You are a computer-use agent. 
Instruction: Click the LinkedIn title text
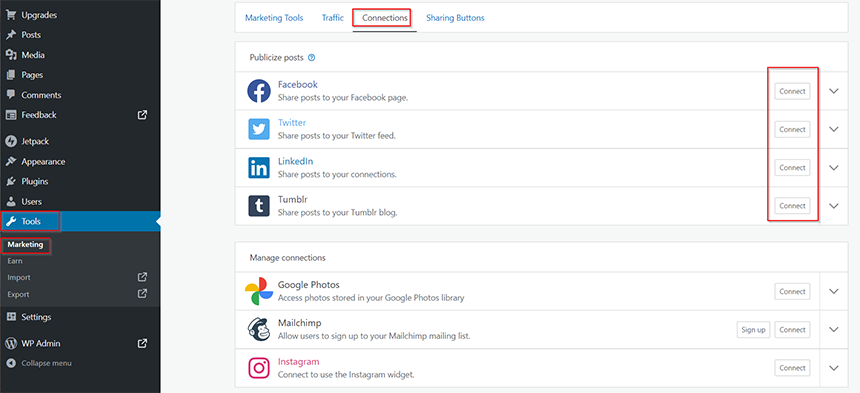tap(296, 161)
